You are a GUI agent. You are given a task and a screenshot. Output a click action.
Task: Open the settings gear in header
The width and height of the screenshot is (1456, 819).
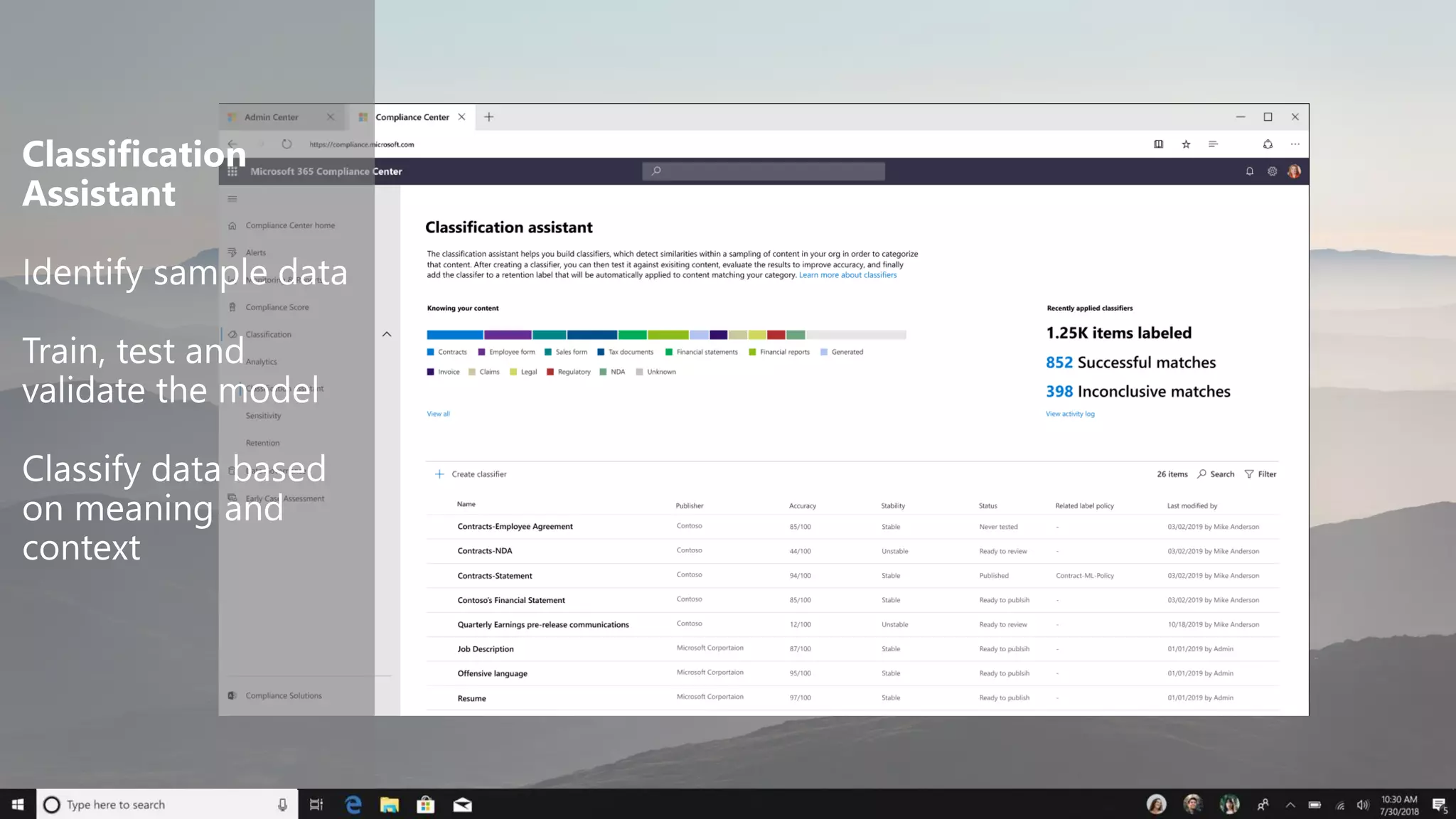point(1272,171)
